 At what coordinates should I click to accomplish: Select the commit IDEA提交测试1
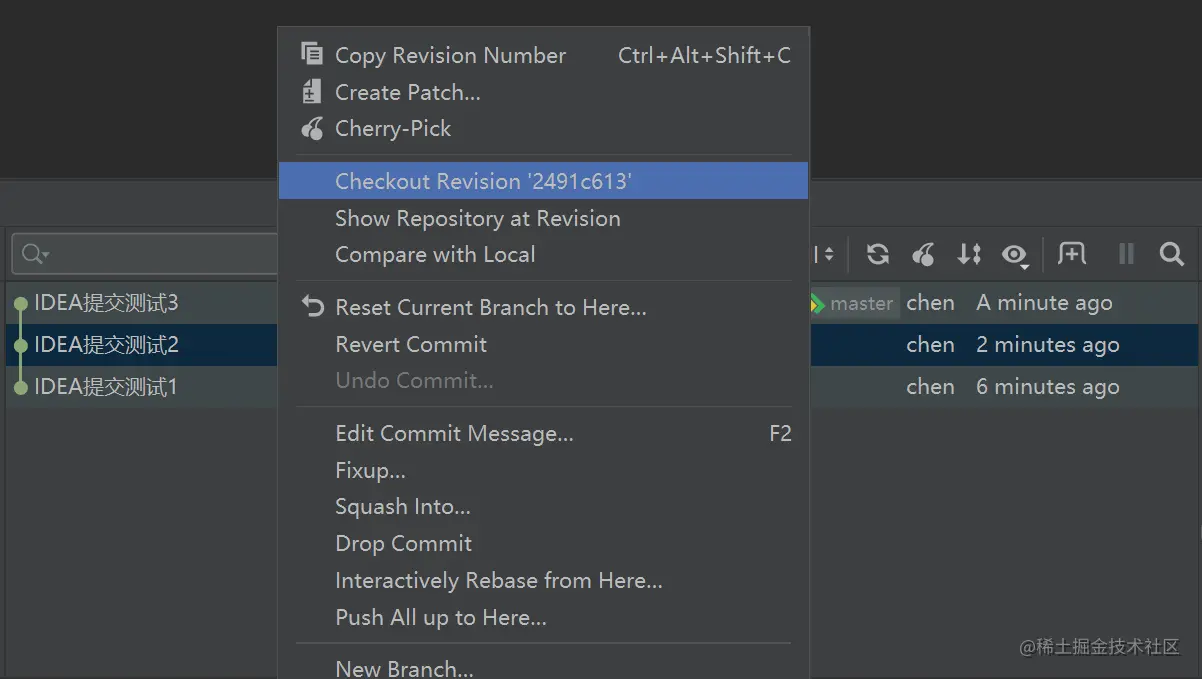click(x=106, y=387)
